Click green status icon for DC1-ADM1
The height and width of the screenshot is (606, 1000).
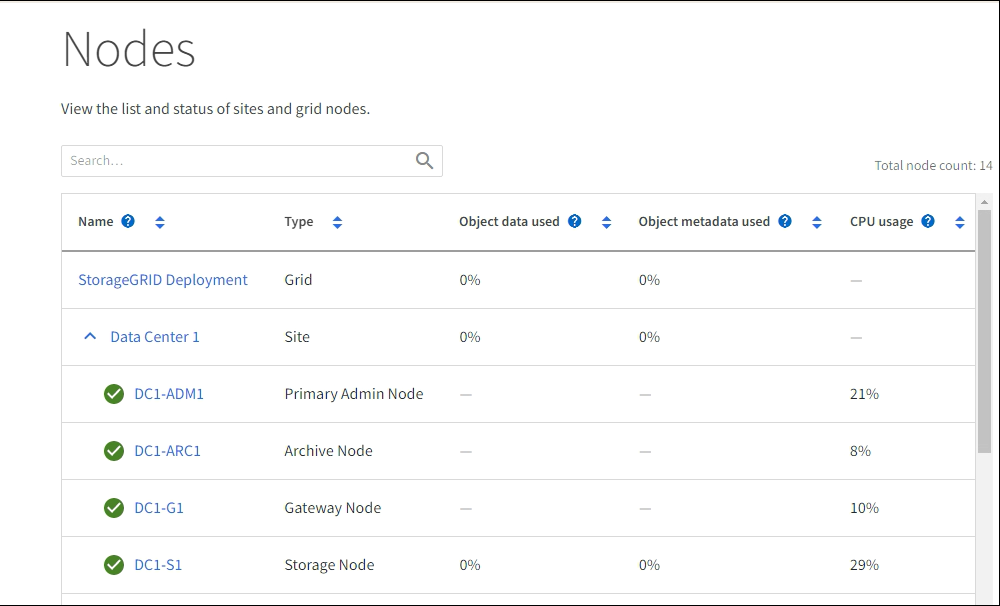[114, 394]
